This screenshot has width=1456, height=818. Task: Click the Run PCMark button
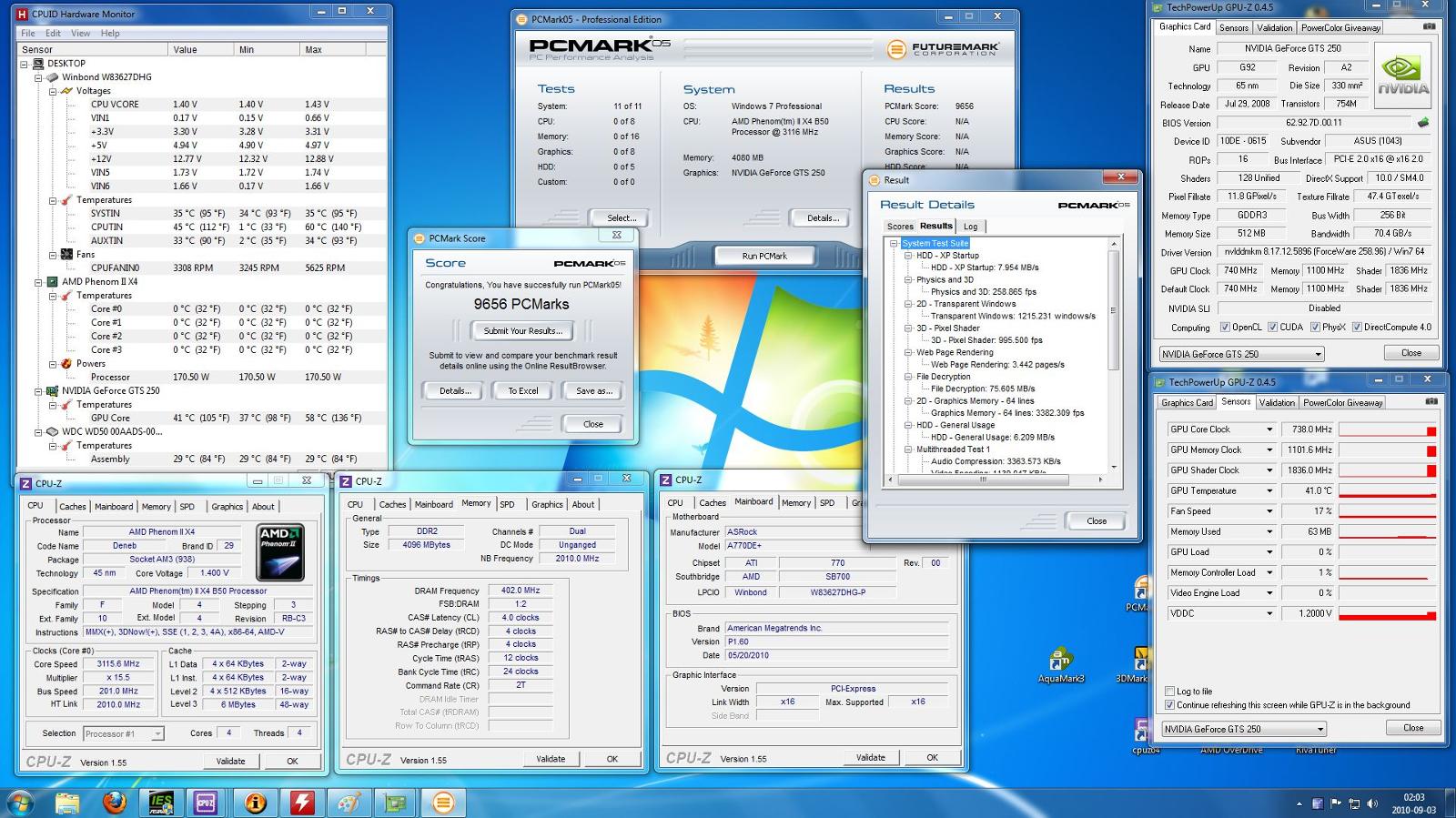click(x=764, y=256)
